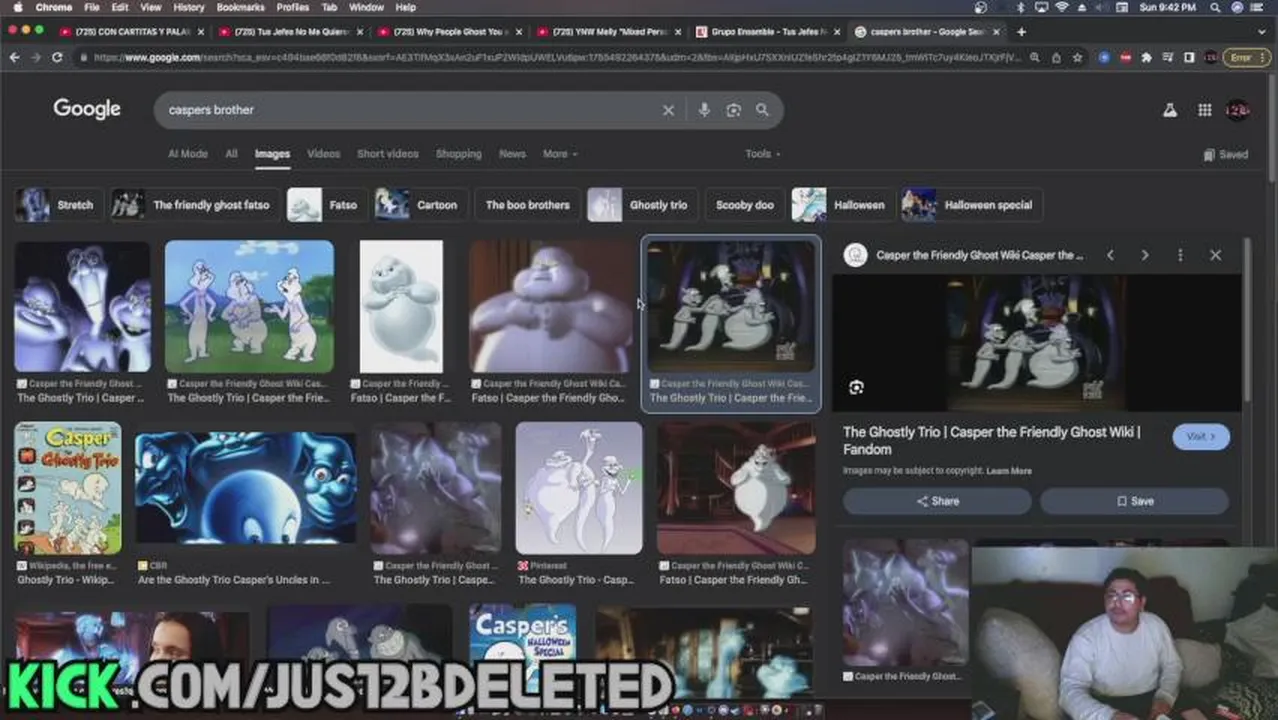Open the Profiles menu in the menu bar
The width and height of the screenshot is (1278, 720).
coord(292,7)
